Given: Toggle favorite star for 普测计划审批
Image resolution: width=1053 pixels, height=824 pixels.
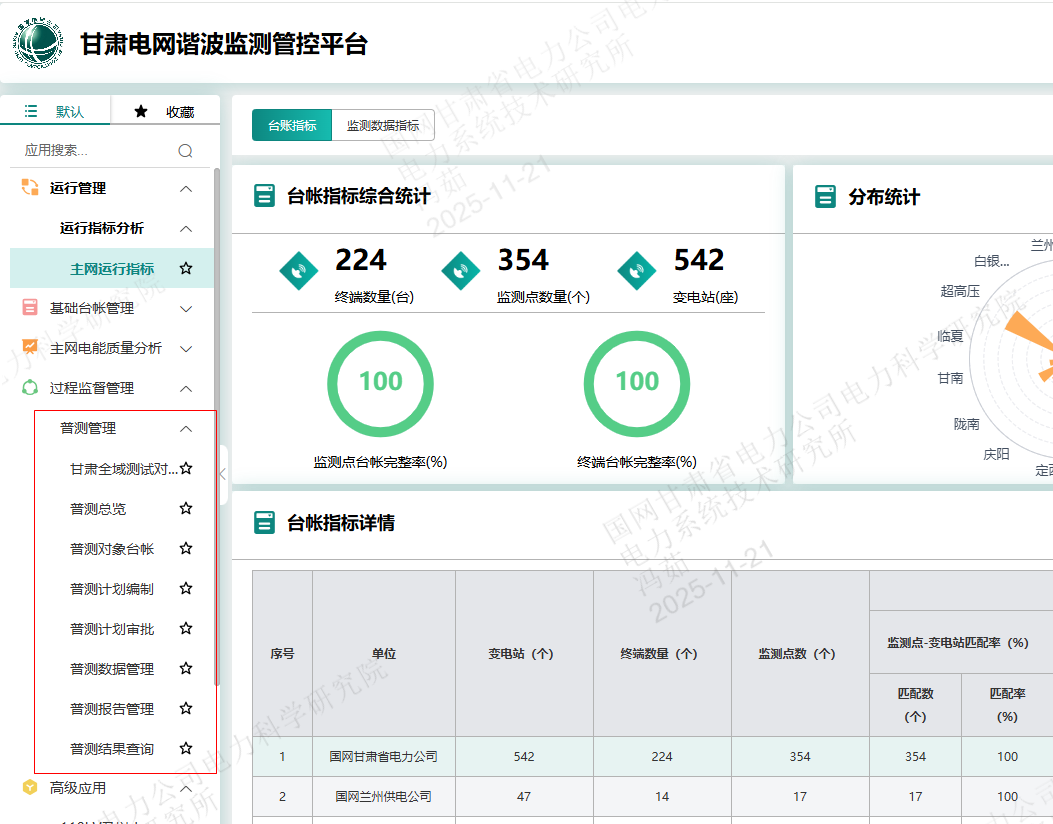Looking at the screenshot, I should point(185,628).
